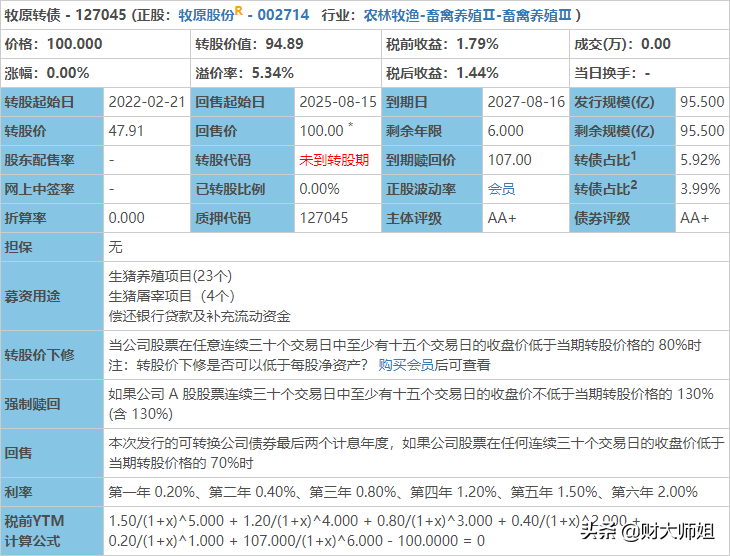Image resolution: width=730 pixels, height=556 pixels.
Task: Click the 回售起始日 date 2025-08-15
Action: pyautogui.click(x=338, y=102)
